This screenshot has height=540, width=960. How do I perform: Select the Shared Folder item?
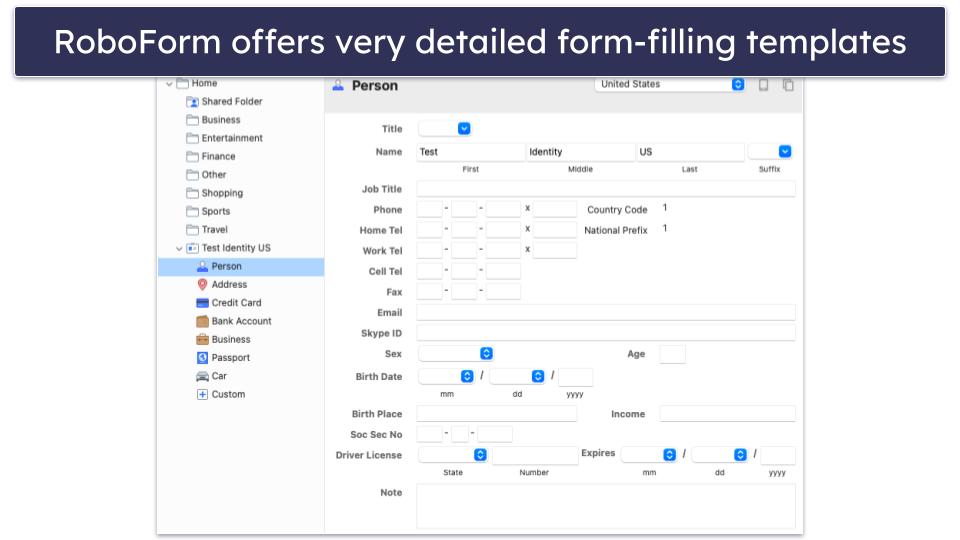[231, 102]
